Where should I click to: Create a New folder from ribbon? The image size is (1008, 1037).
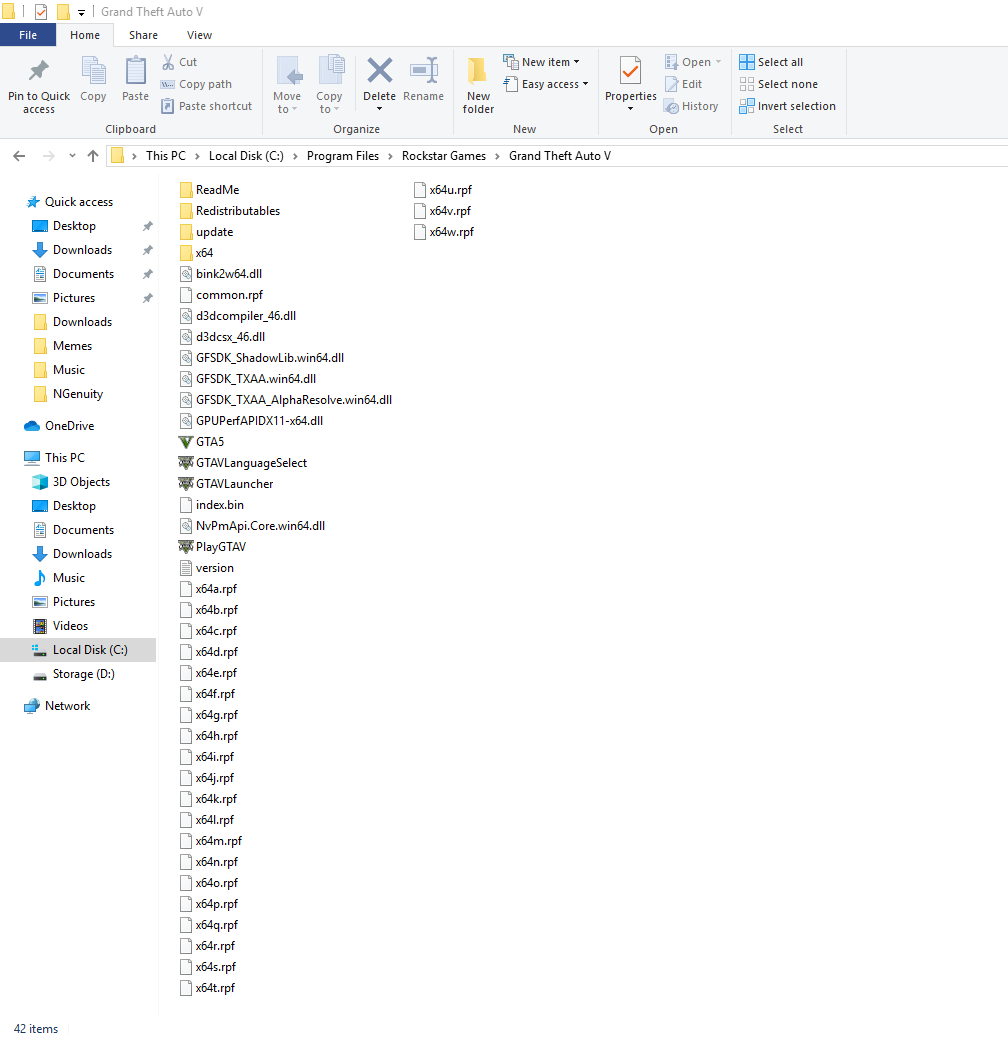(x=478, y=85)
